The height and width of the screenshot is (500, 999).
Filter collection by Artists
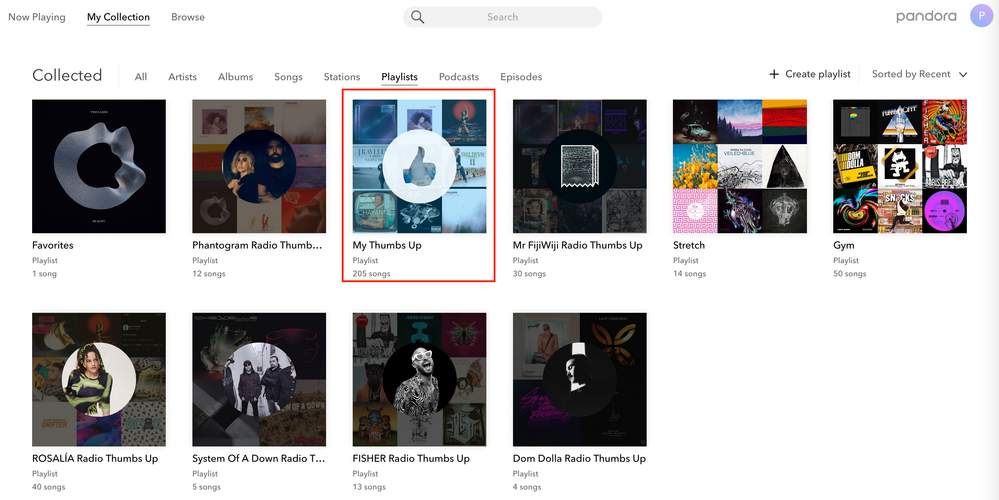182,77
